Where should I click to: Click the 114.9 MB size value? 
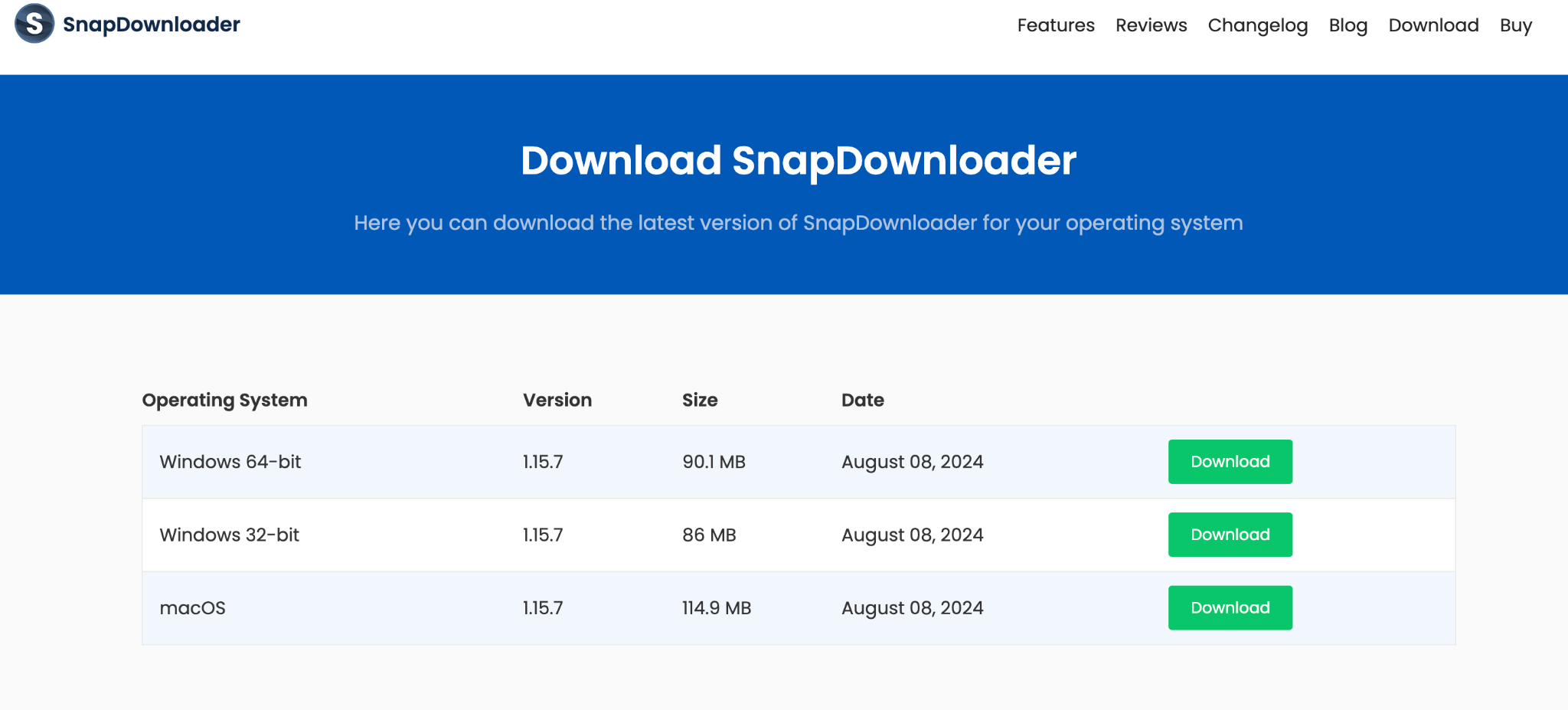717,608
